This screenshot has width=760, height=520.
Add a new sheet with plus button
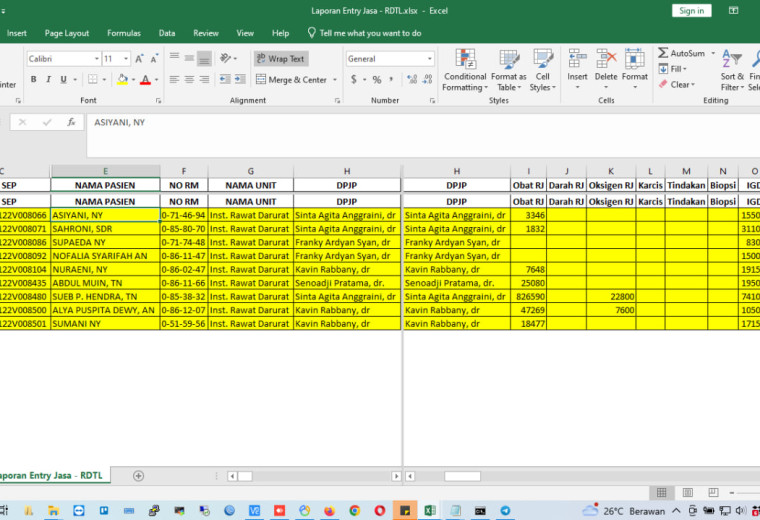[x=138, y=476]
